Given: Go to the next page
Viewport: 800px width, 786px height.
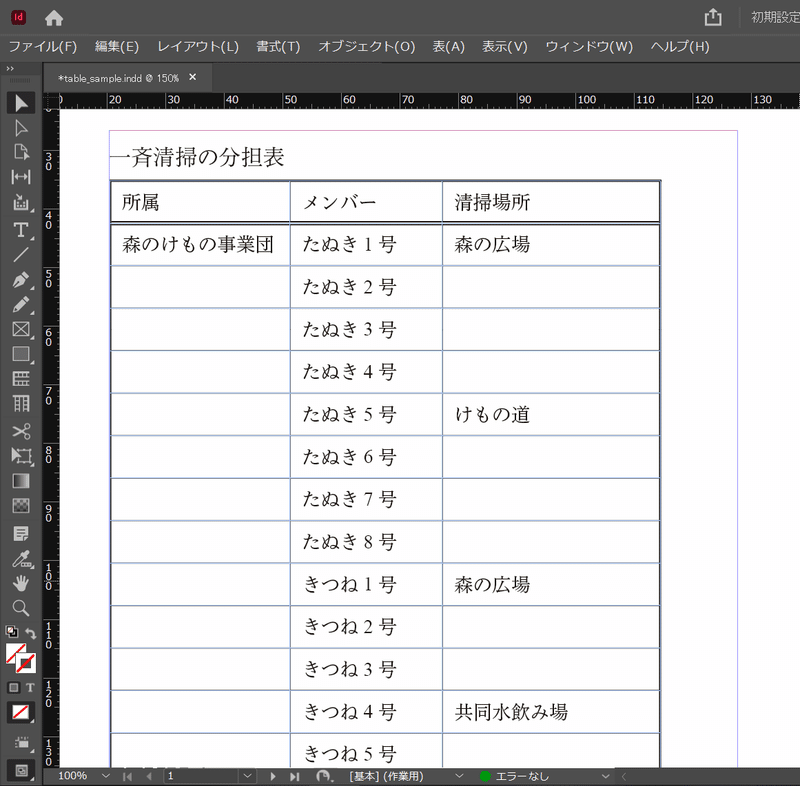Looking at the screenshot, I should click(272, 776).
